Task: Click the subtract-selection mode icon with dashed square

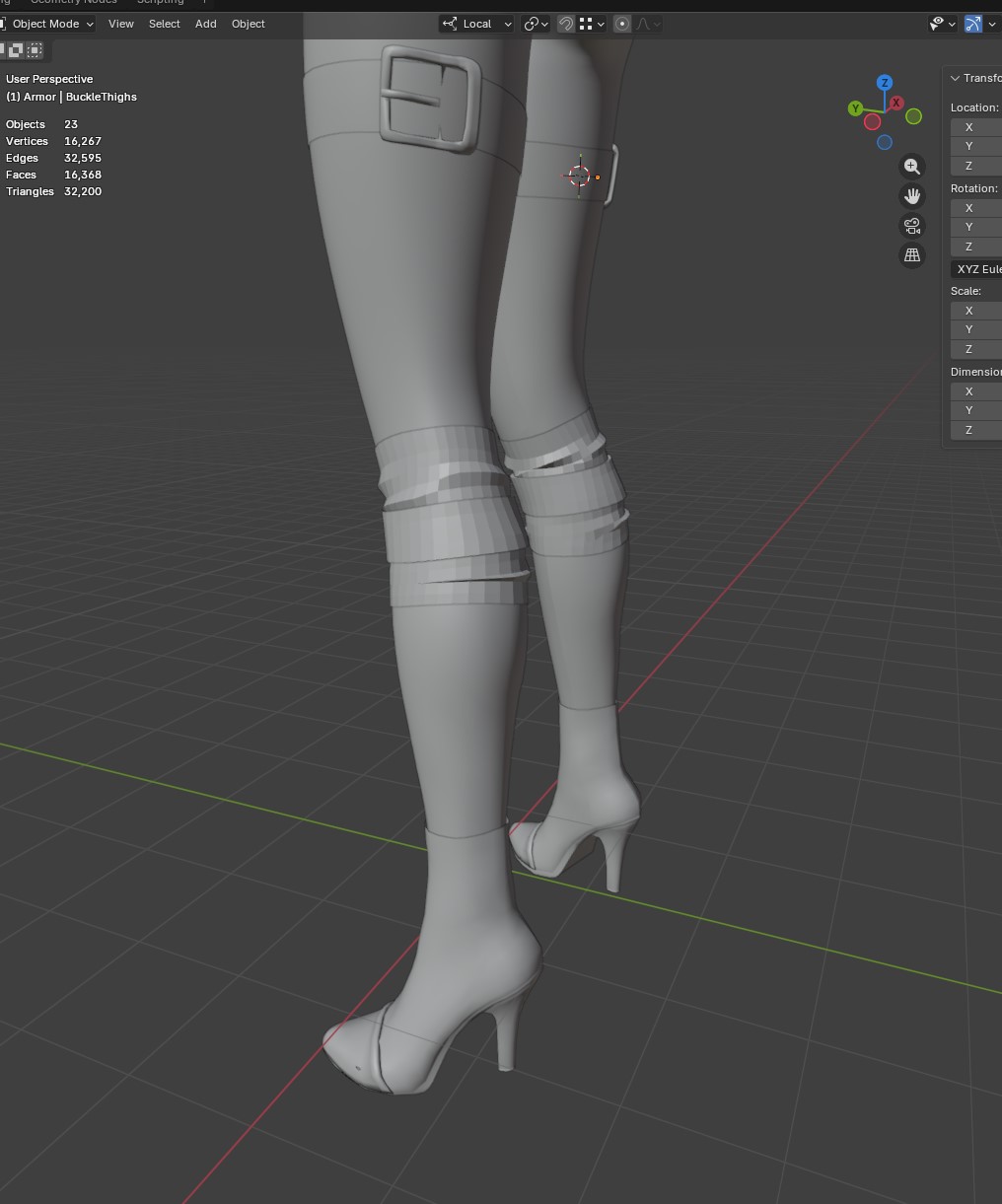Action: [35, 49]
